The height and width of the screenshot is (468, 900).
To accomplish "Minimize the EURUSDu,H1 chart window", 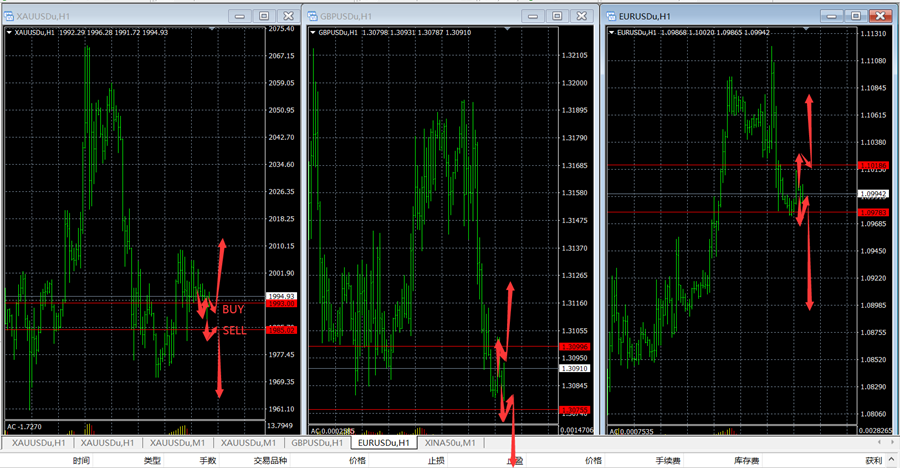I will pyautogui.click(x=832, y=16).
